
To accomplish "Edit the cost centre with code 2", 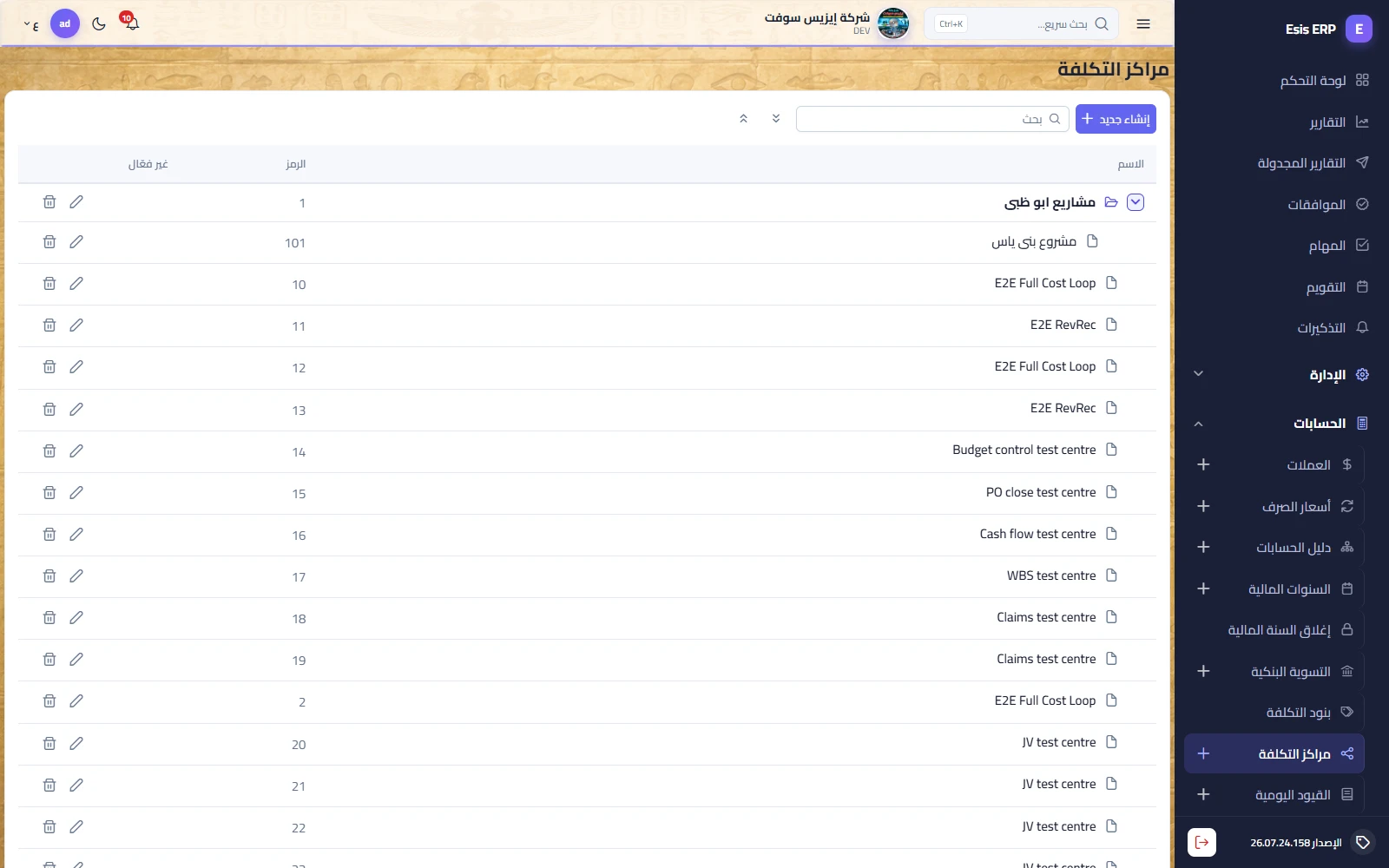I will 76,701.
